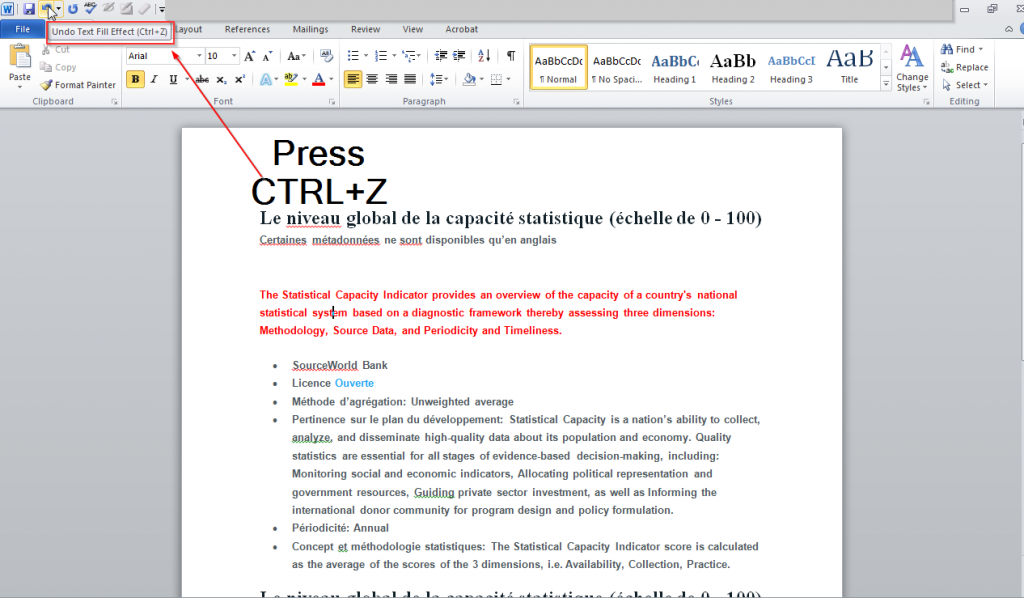
Task: Select Justify alignment
Action: (x=410, y=79)
